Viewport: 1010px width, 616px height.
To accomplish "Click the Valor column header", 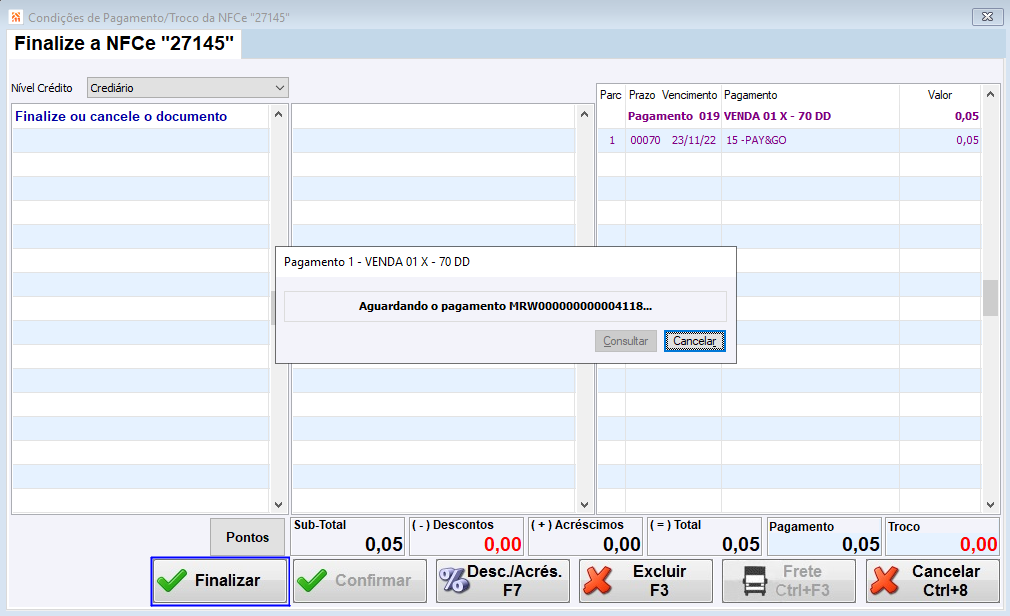I will click(939, 95).
